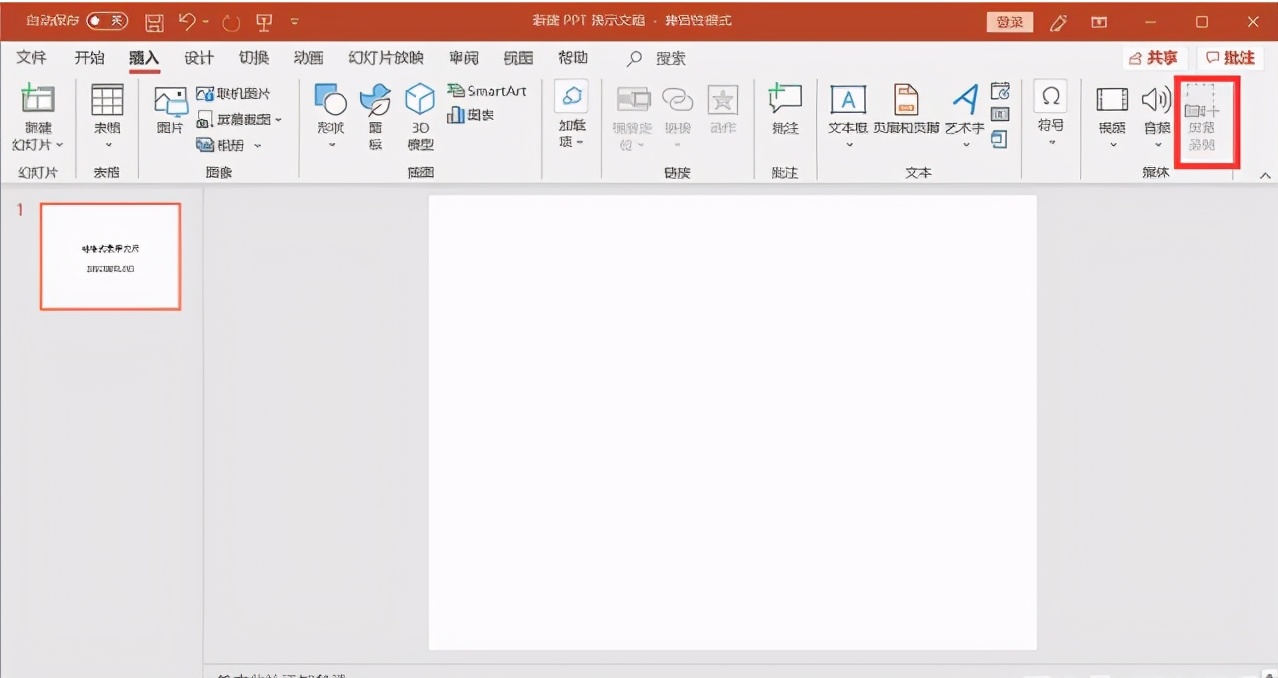Expand the Shapes (形状) dropdown
This screenshot has height=678, width=1278.
pyautogui.click(x=331, y=145)
